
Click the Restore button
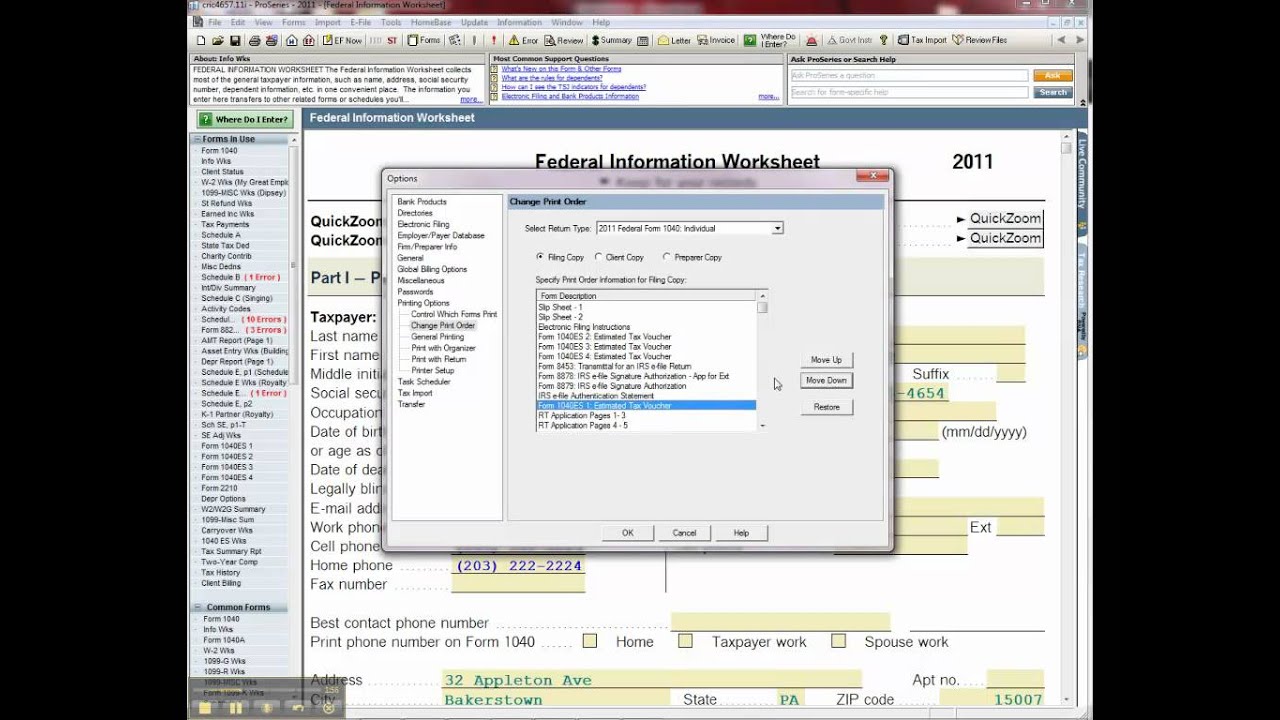coord(826,407)
